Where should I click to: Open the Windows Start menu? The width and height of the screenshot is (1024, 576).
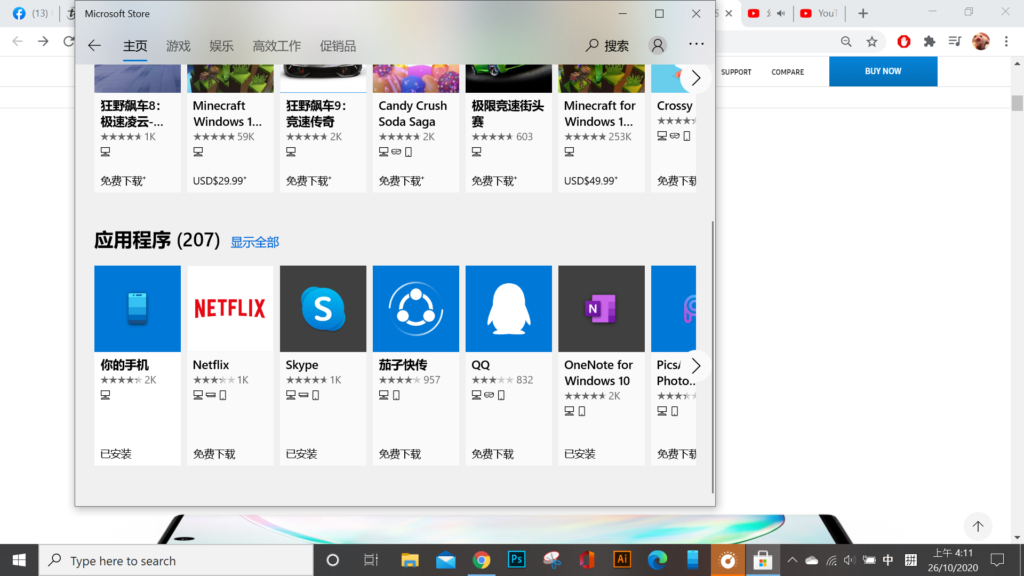[x=19, y=560]
